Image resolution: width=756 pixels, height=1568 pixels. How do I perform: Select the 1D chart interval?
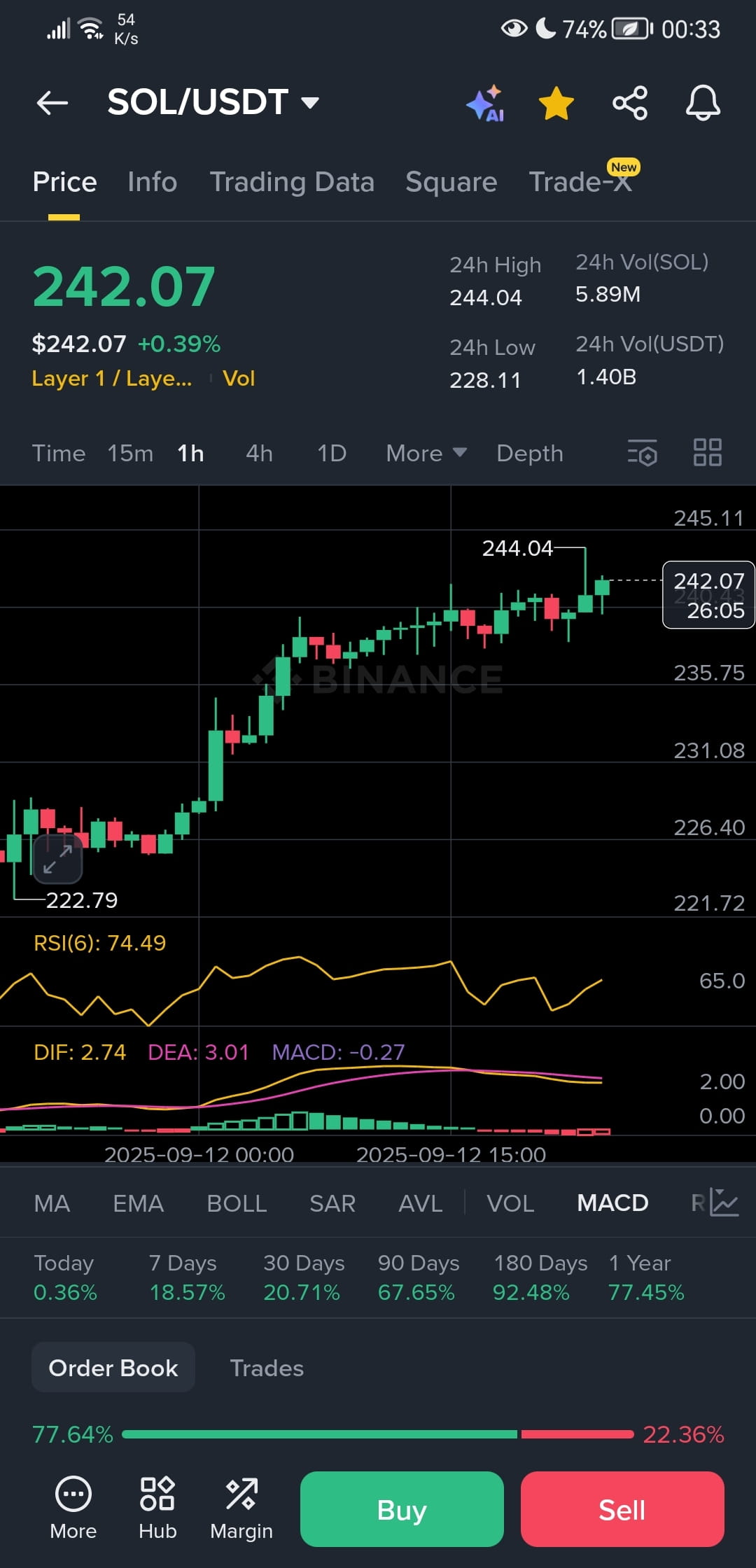(332, 454)
